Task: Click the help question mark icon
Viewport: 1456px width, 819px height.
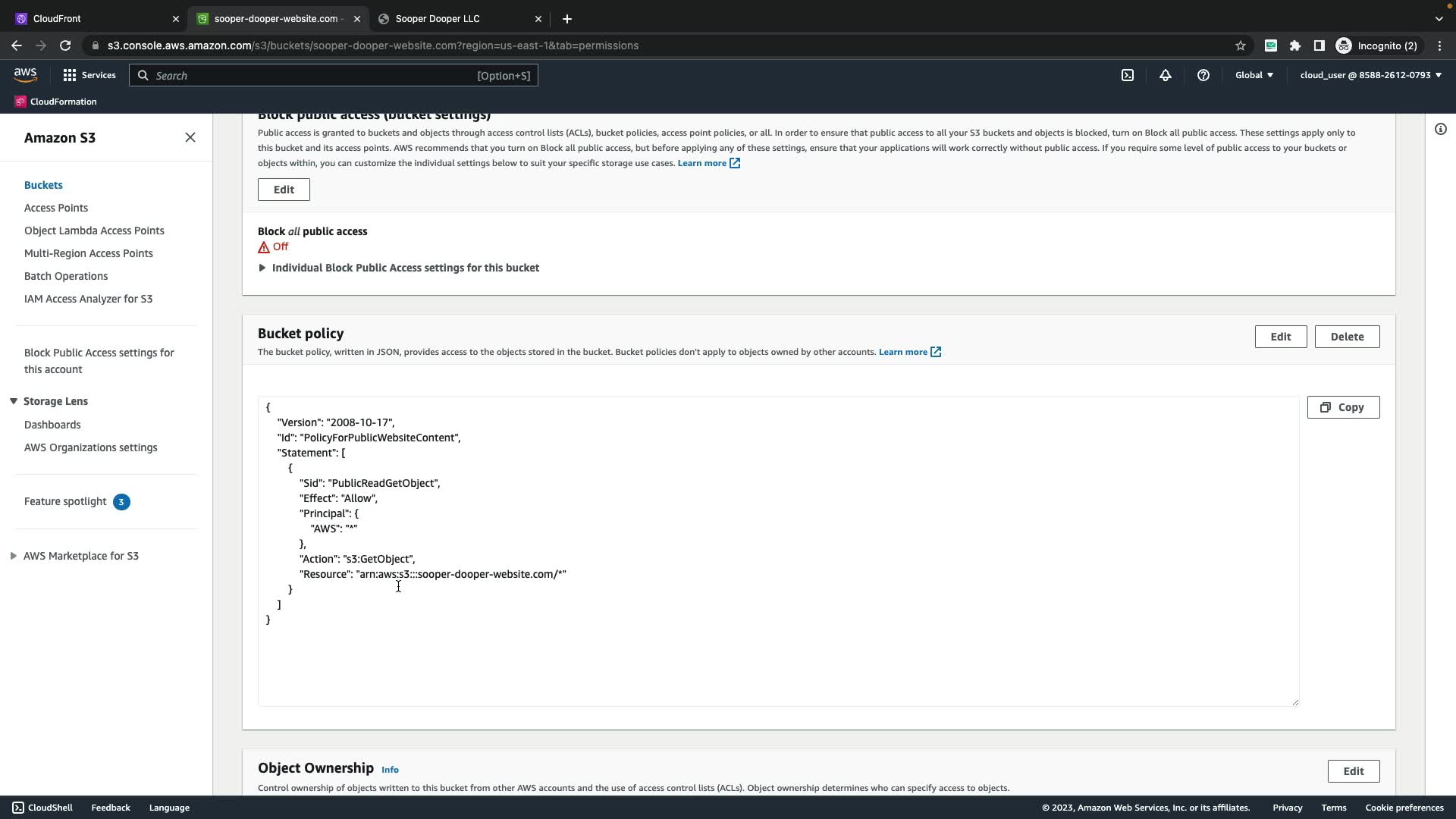Action: click(1203, 75)
